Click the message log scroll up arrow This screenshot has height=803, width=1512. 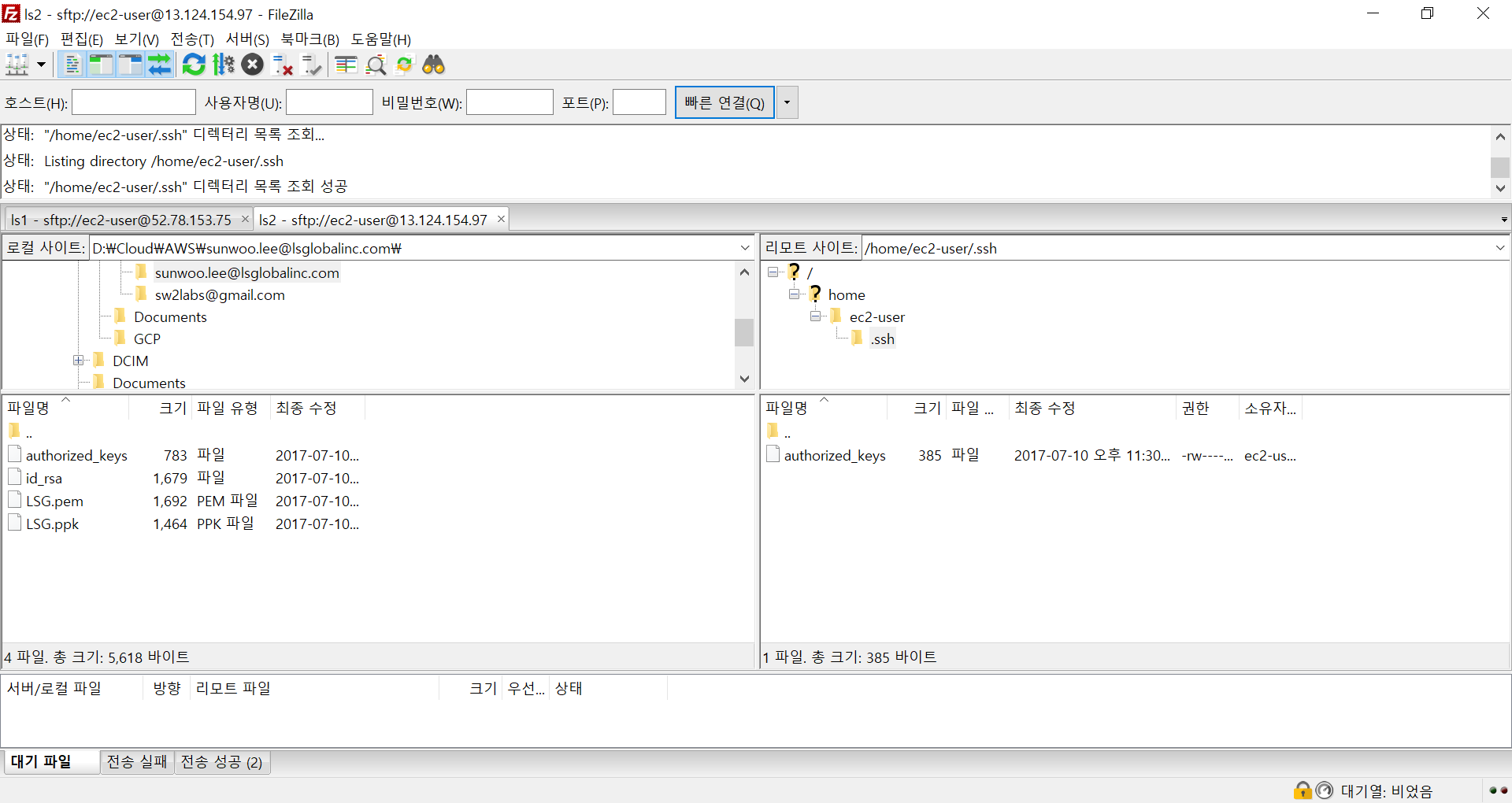coord(1500,136)
